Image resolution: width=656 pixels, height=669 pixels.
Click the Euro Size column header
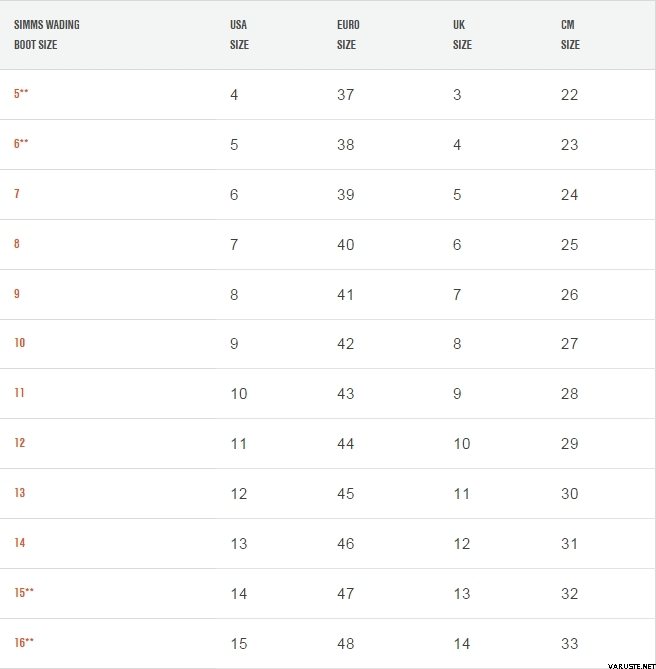click(x=348, y=35)
